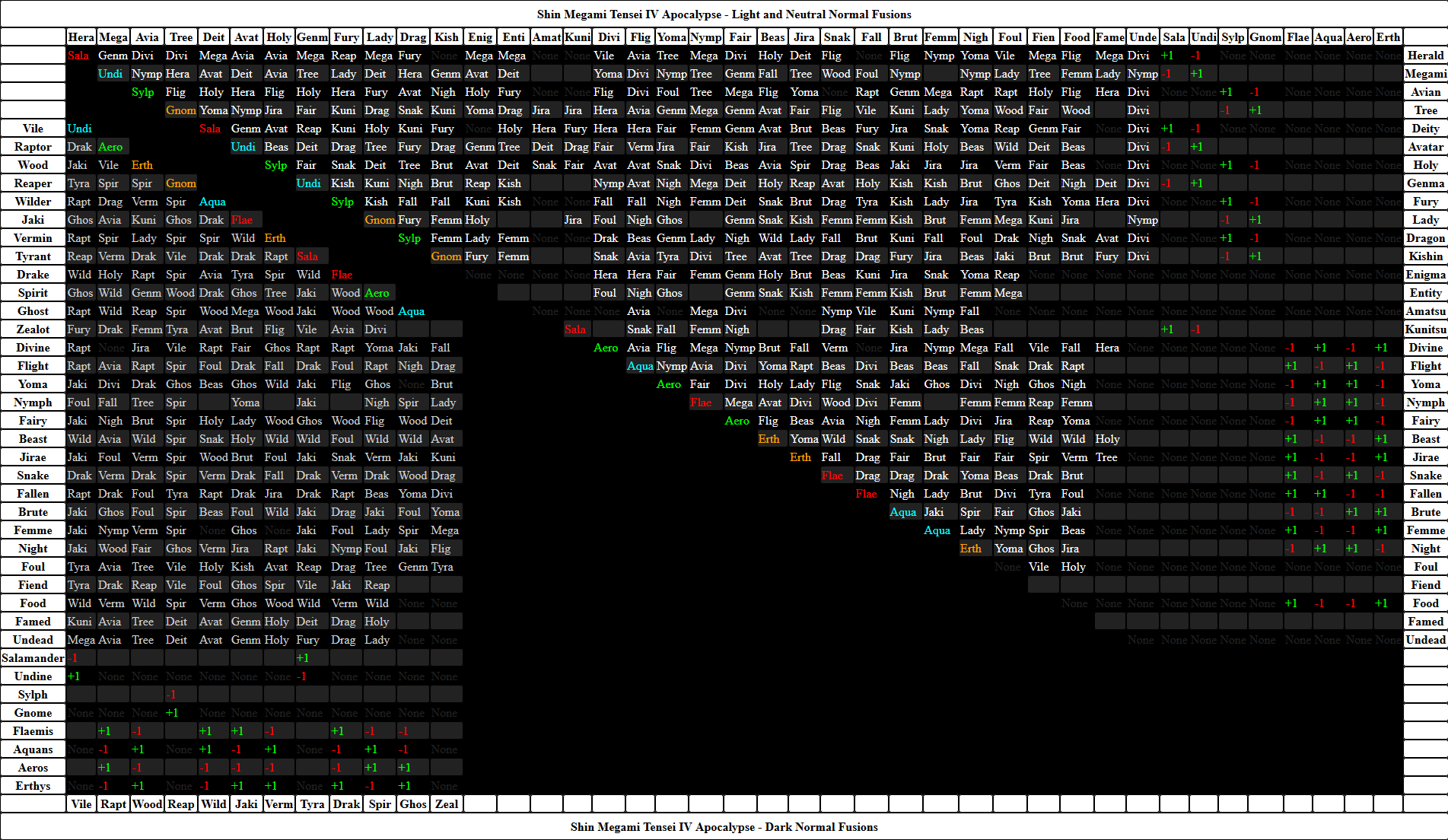Select the "Hera" column header in top row
The width and height of the screenshot is (1448, 840).
(81, 37)
